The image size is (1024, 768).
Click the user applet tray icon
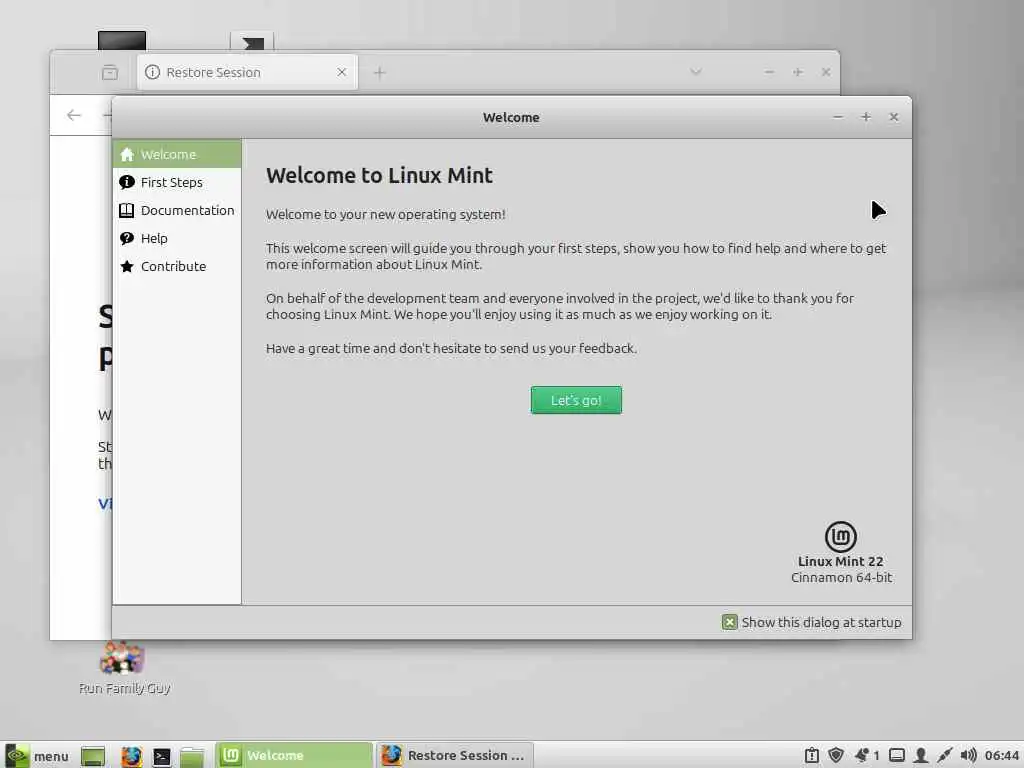[x=921, y=755]
